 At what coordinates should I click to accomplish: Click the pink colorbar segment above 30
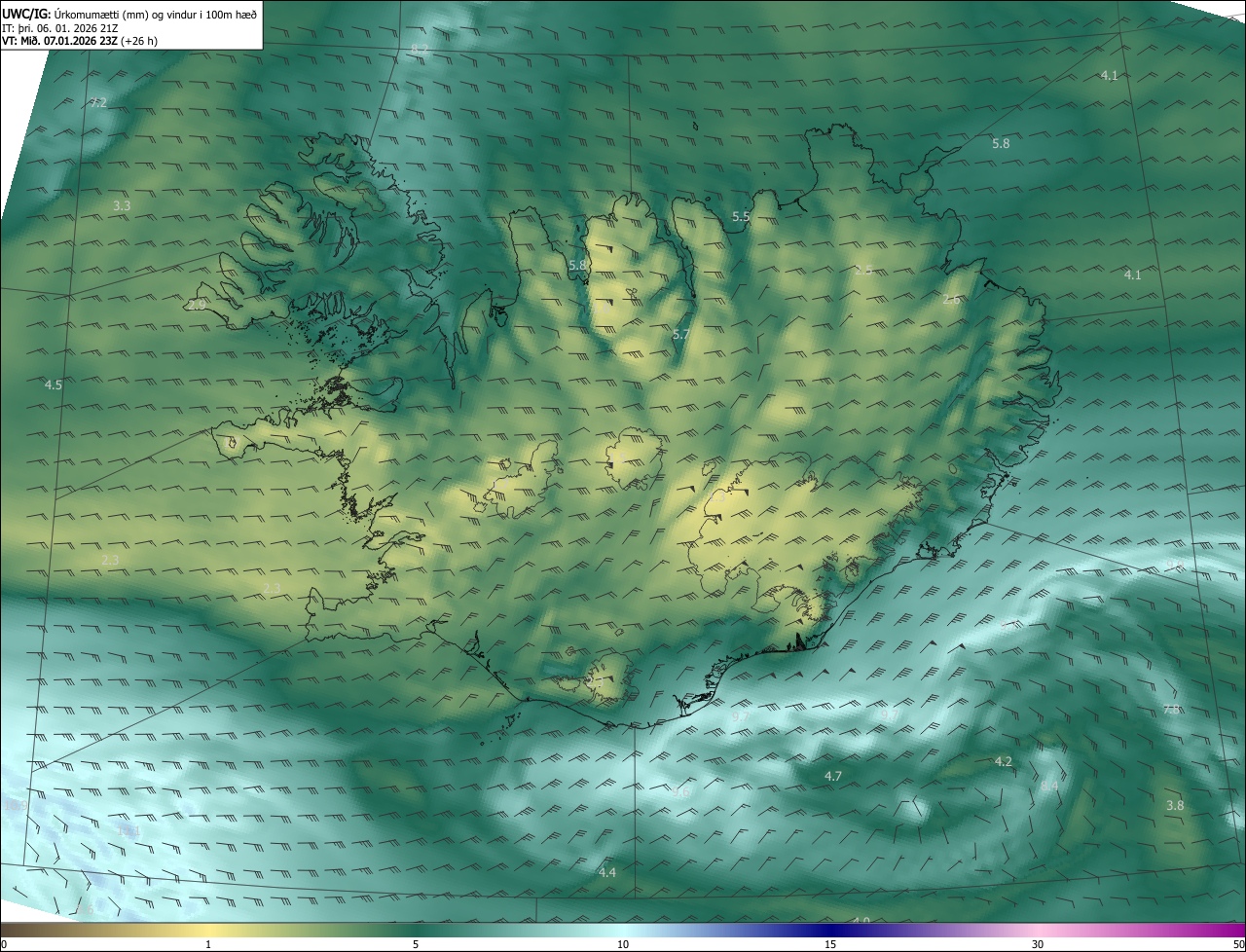[1038, 930]
